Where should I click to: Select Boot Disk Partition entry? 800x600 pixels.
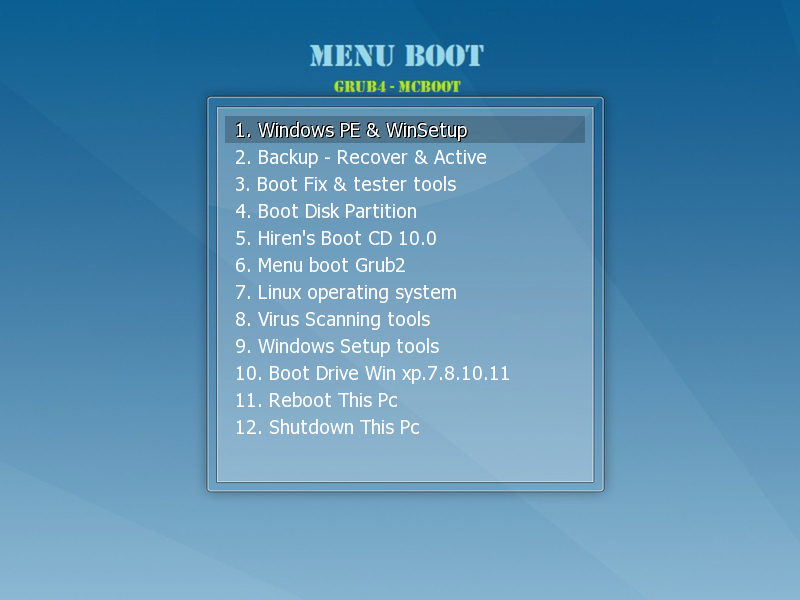coord(326,211)
